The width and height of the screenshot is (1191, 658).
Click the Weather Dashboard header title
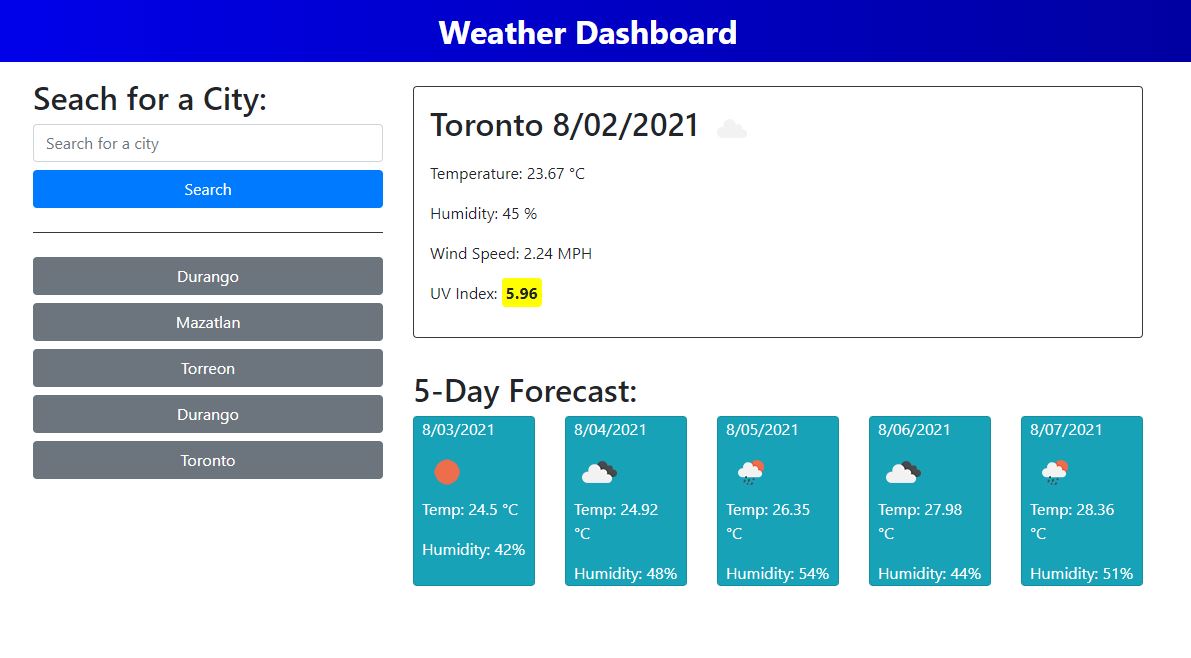pyautogui.click(x=588, y=33)
